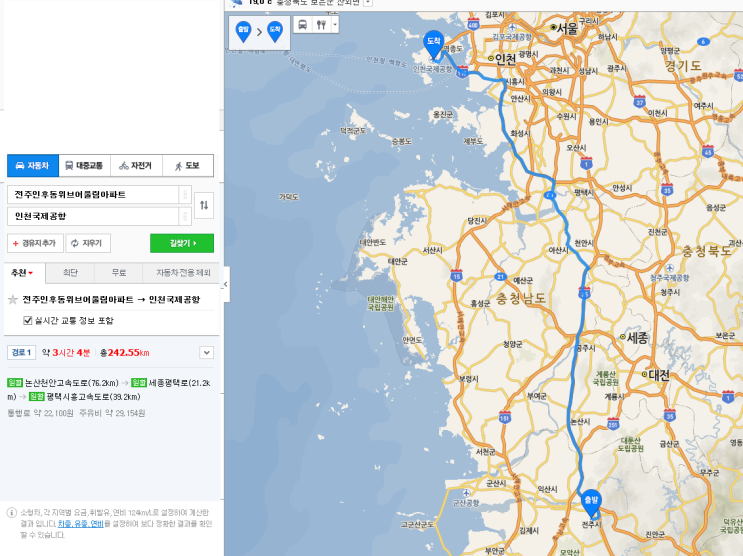Swap origin and destination with the arrows button

coord(204,205)
